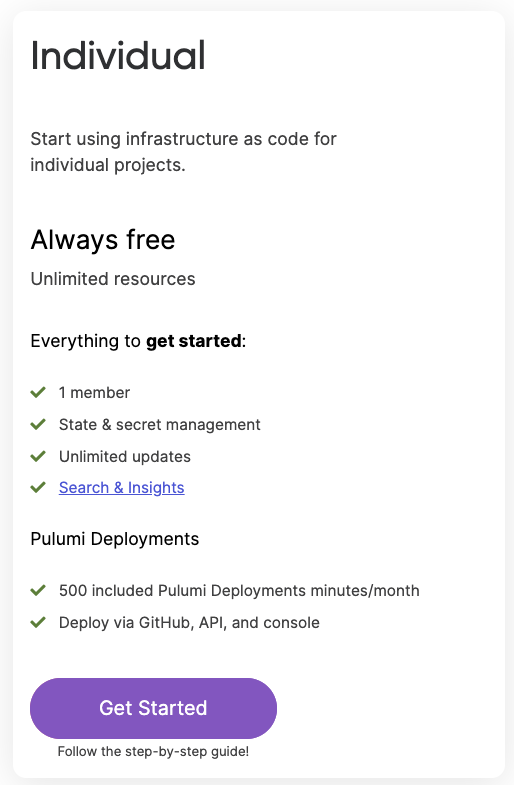Click the checkmark next to Unlimited updates
This screenshot has height=785, width=514.
(38, 456)
